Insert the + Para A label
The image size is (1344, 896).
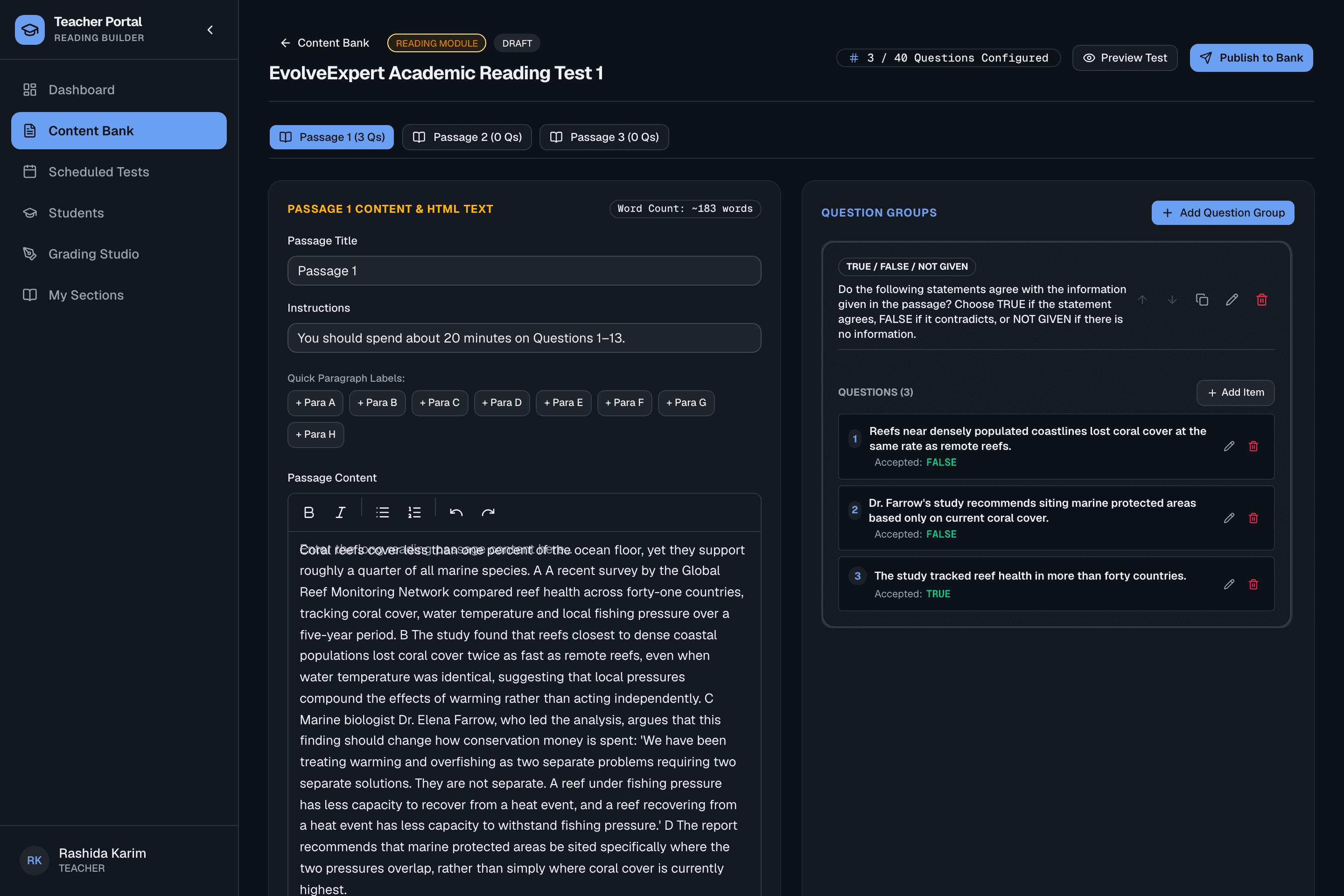[x=315, y=403]
